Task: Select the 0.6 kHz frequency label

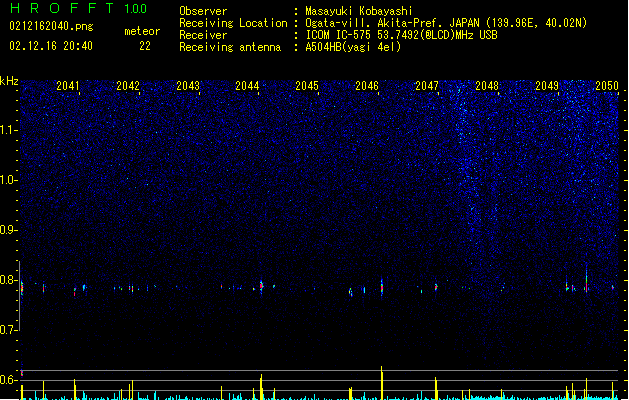Action: pyautogui.click(x=9, y=380)
